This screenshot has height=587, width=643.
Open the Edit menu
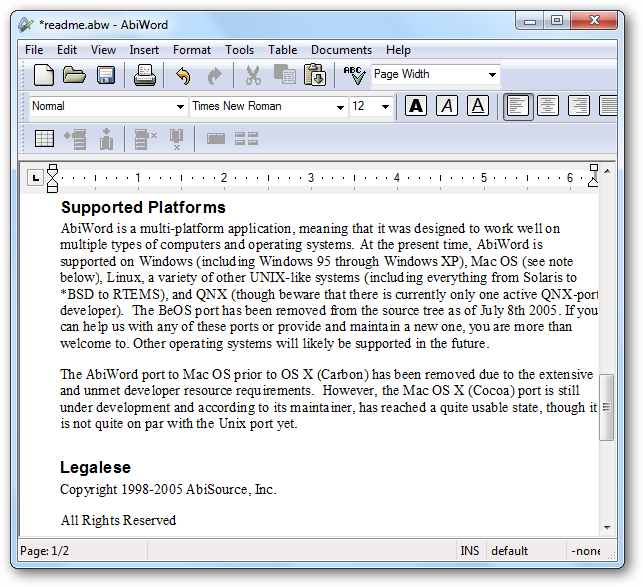click(x=67, y=50)
